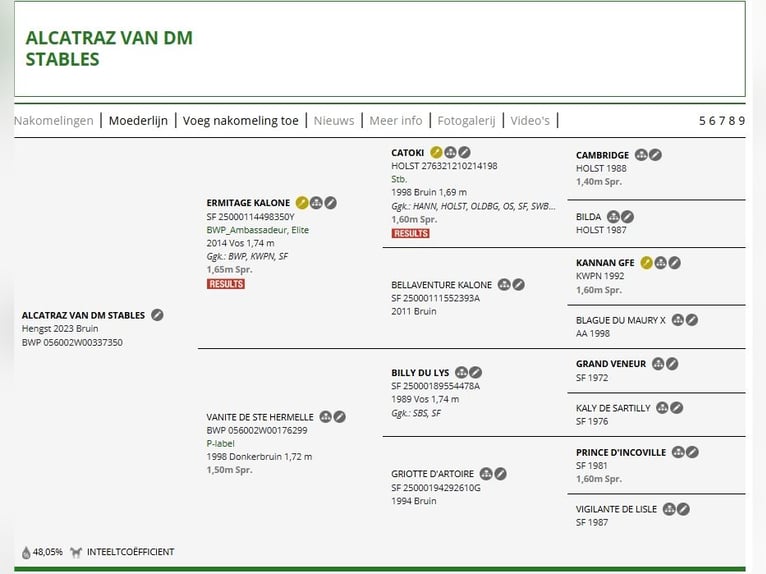766x574 pixels.
Task: Click the gold icon beside CATOKI
Action: [436, 152]
